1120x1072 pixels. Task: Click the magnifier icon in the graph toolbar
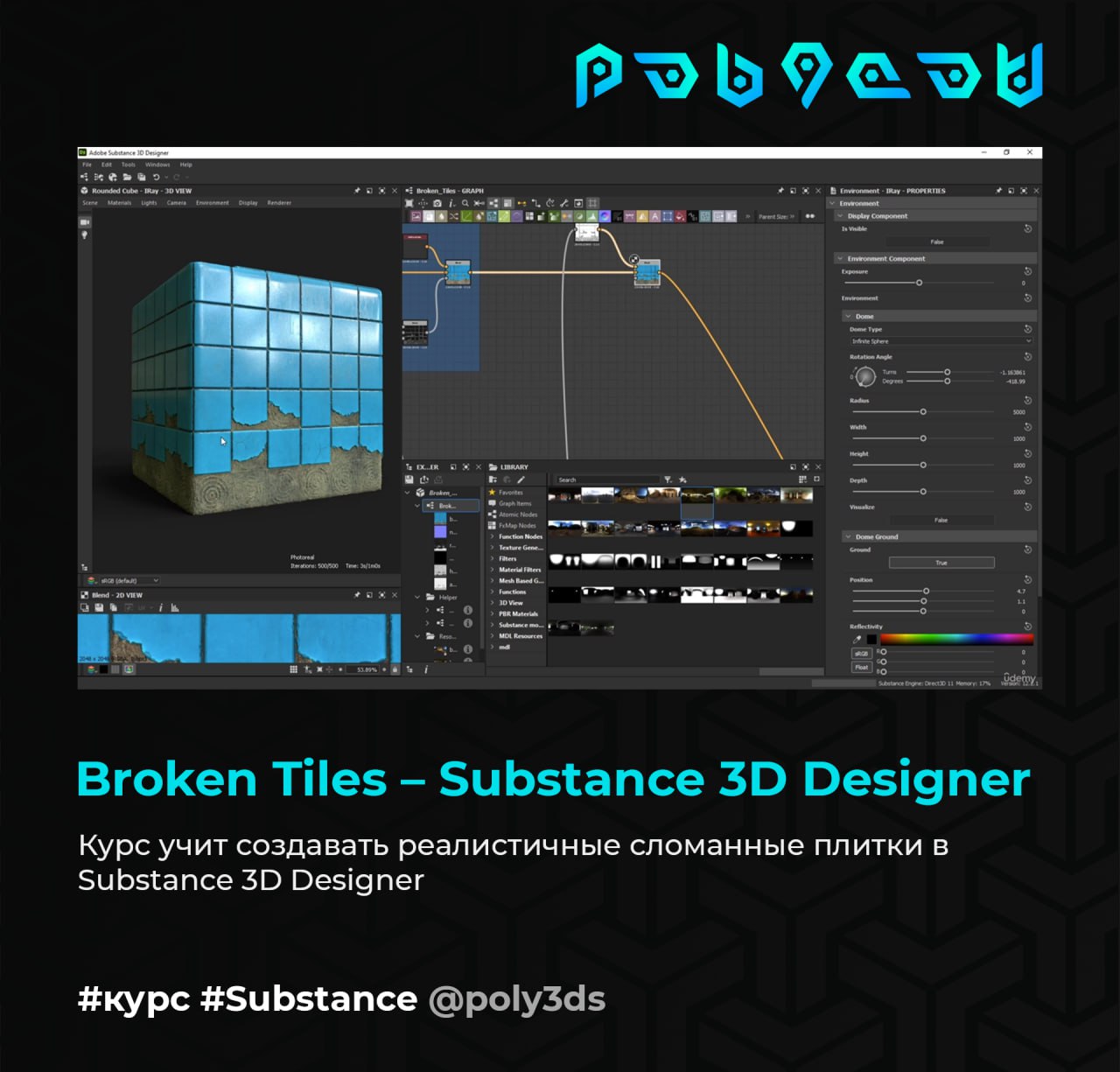coord(465,203)
